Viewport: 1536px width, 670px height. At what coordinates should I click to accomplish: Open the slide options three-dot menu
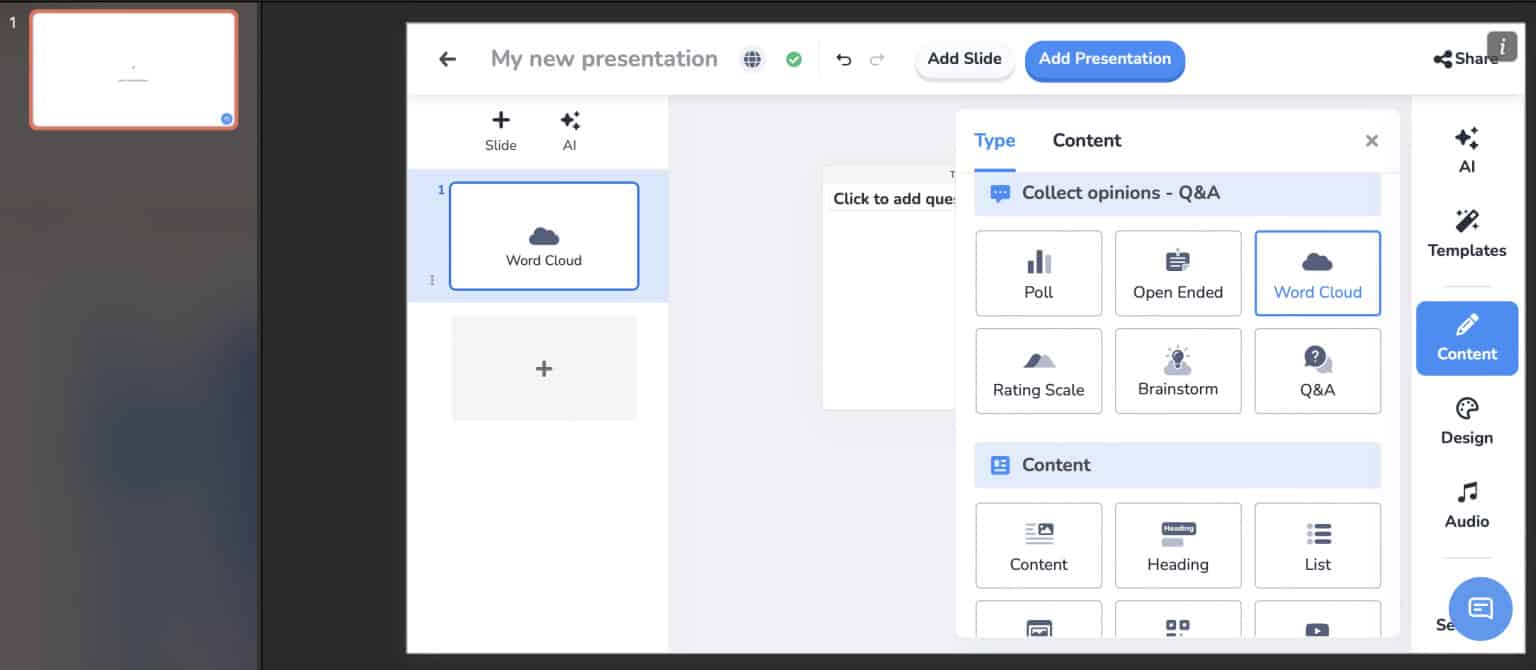pos(432,280)
